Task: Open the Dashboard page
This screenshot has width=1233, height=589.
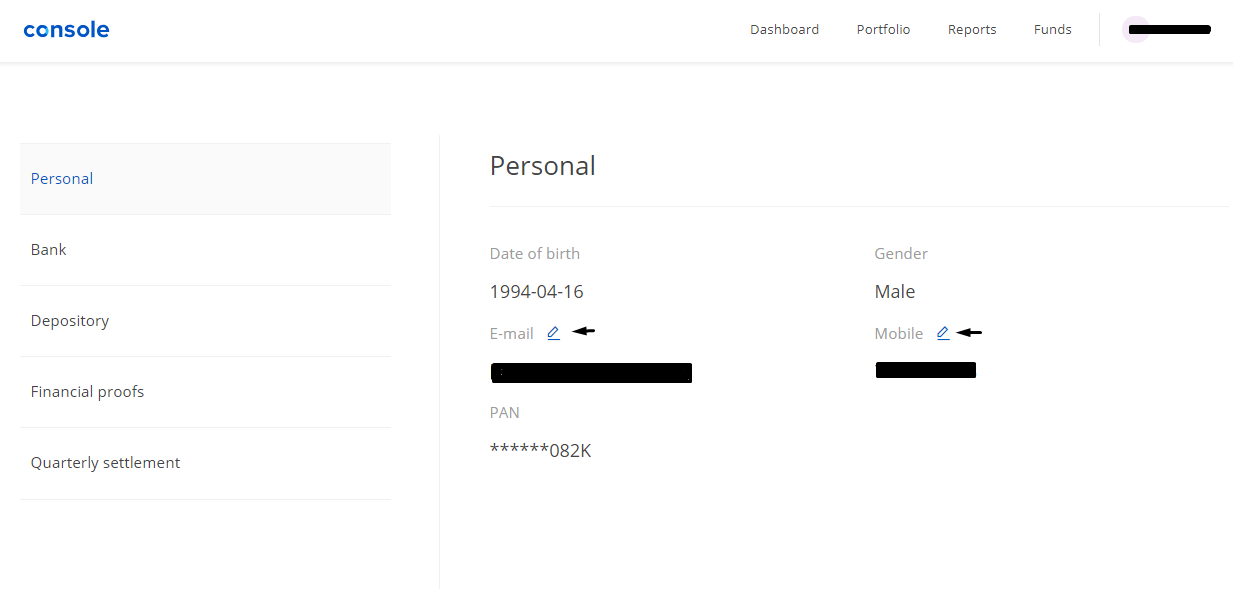Action: [784, 30]
